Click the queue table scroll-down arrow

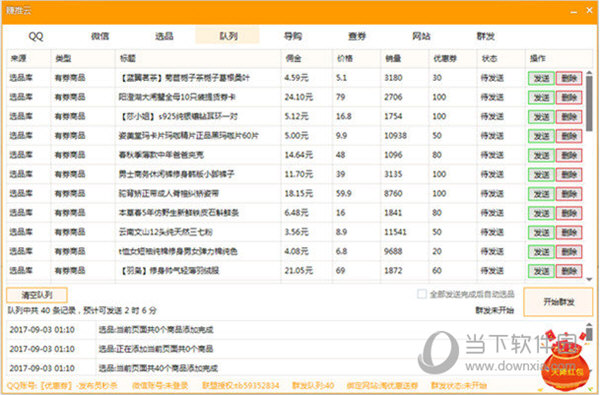tap(589, 279)
